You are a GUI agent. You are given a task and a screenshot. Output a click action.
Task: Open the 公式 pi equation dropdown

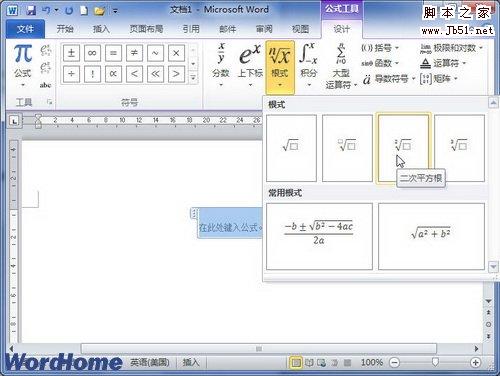(23, 65)
